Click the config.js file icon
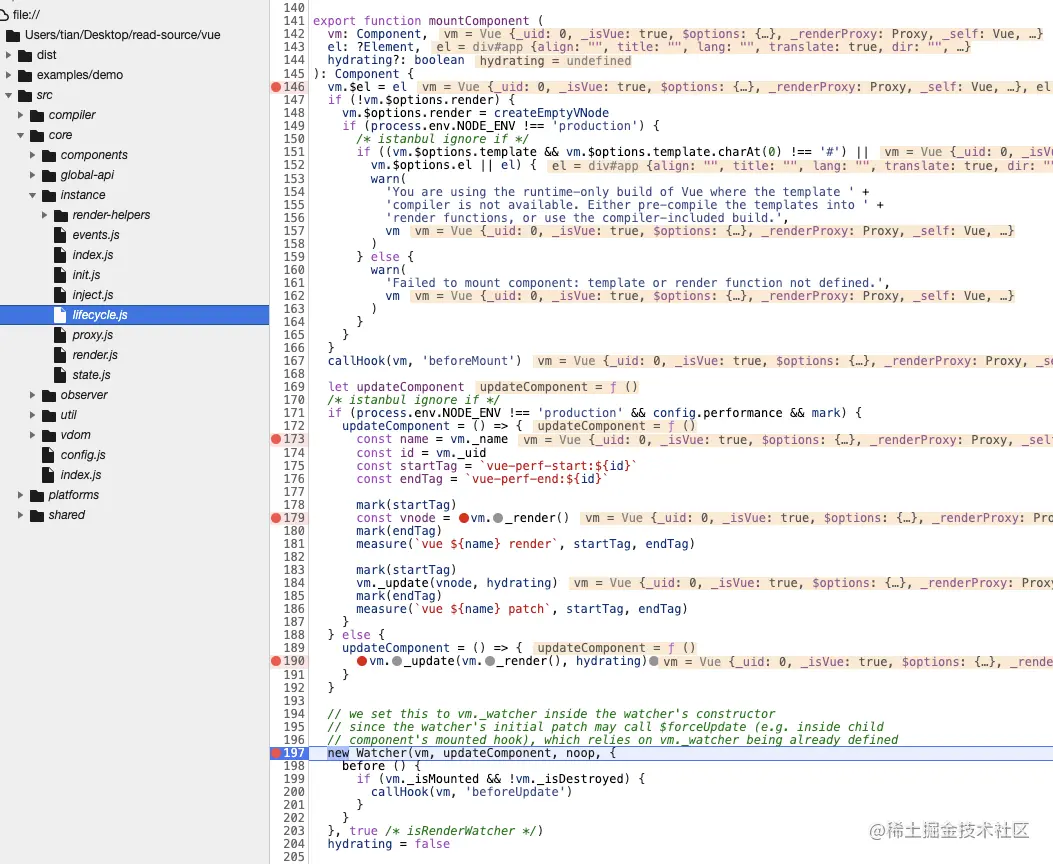 pyautogui.click(x=48, y=455)
